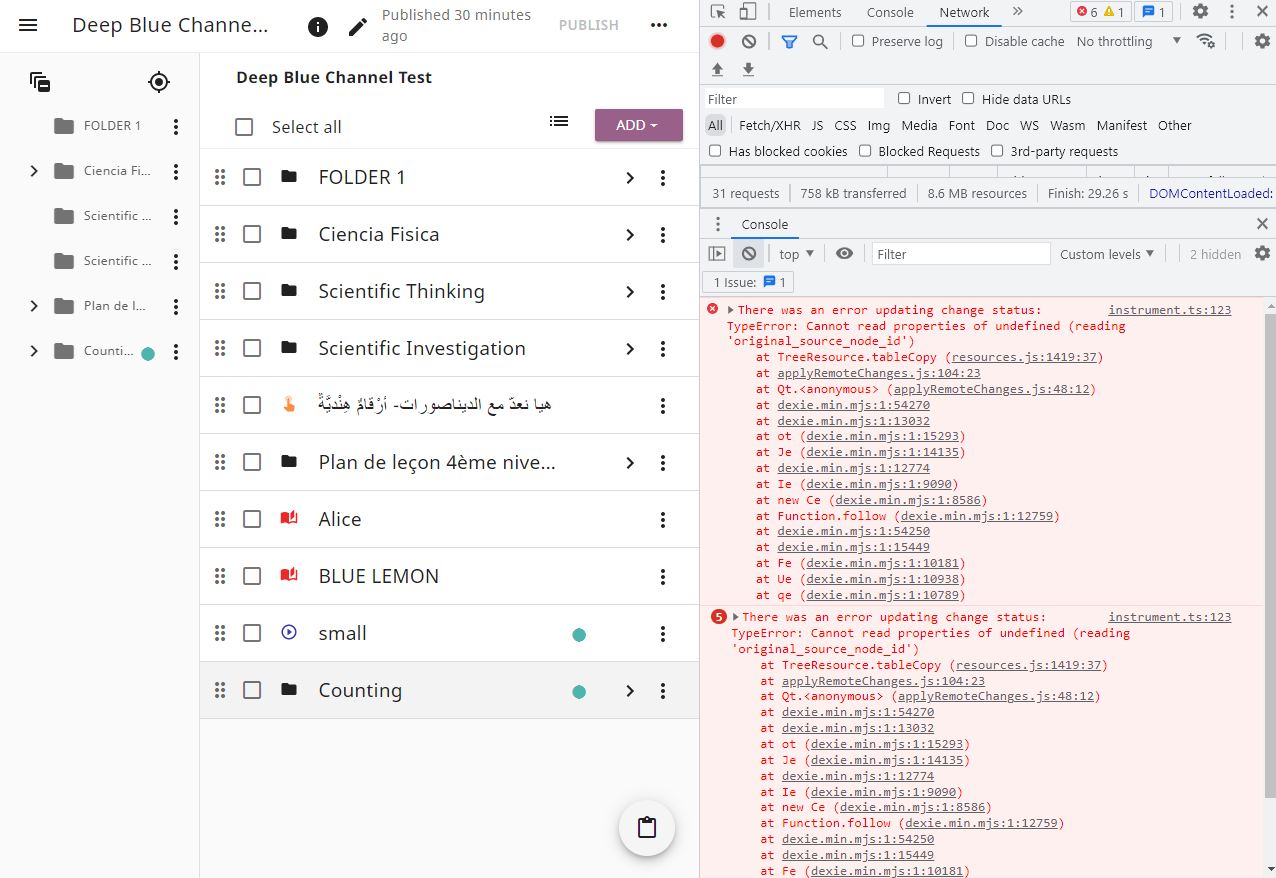1276x878 pixels.
Task: Click the jump-to-current-location target icon
Action: click(x=159, y=82)
